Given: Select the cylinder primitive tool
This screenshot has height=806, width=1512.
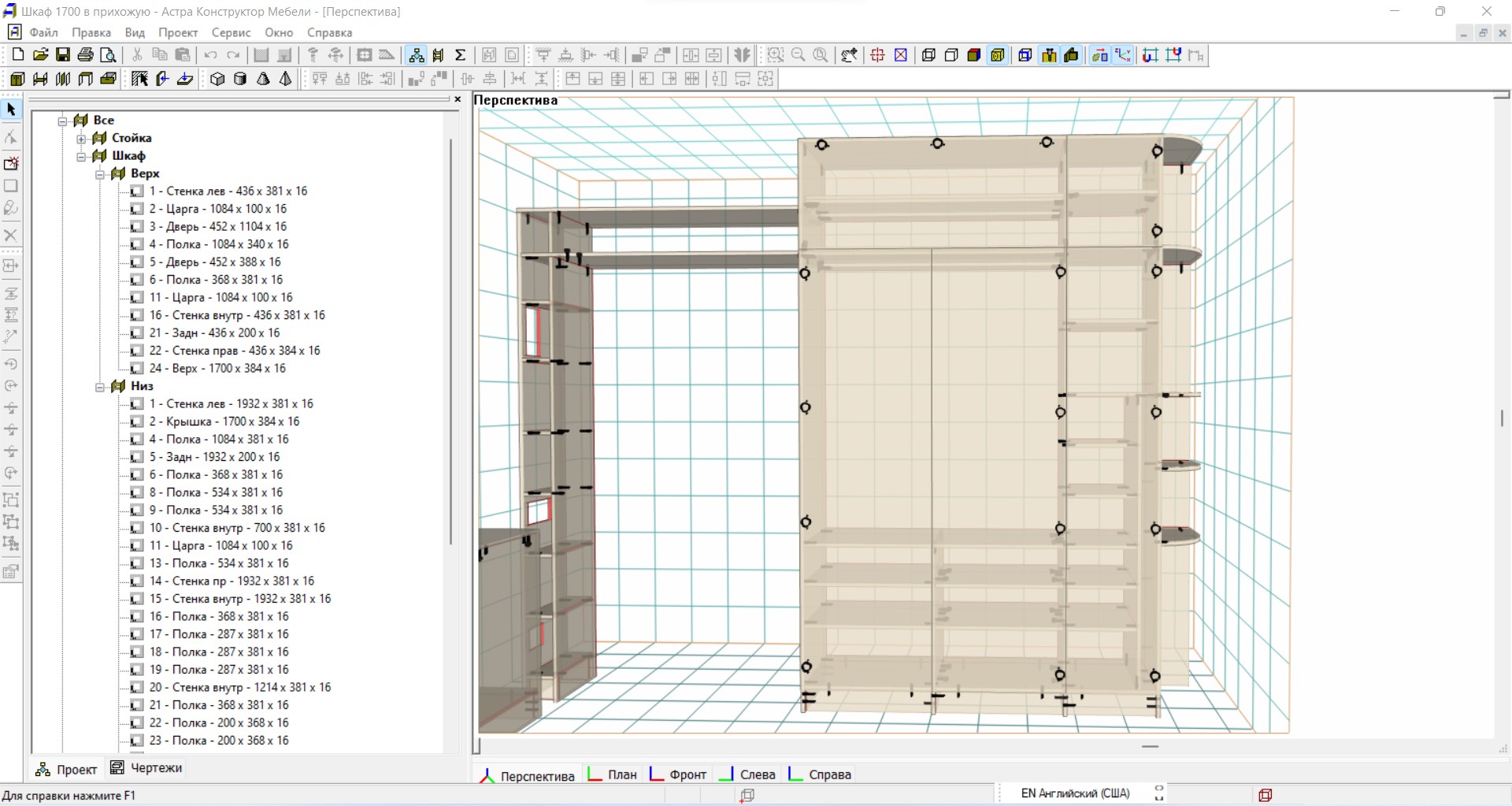Looking at the screenshot, I should click(240, 79).
